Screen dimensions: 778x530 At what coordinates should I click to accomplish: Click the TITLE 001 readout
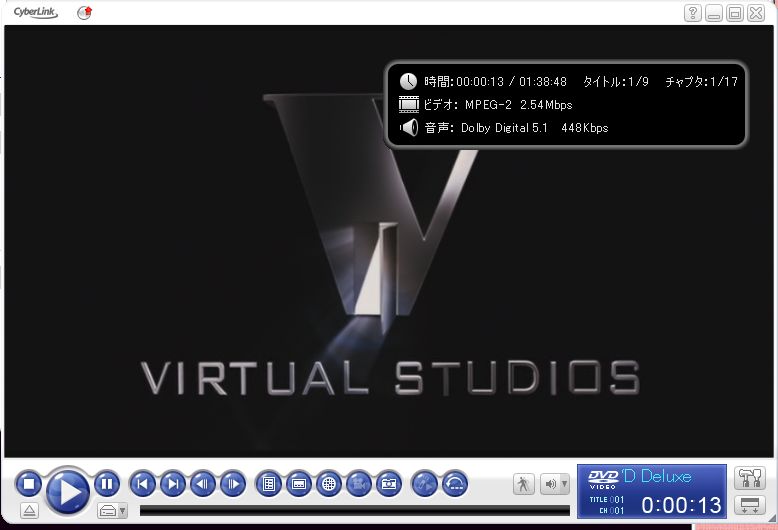(606, 500)
